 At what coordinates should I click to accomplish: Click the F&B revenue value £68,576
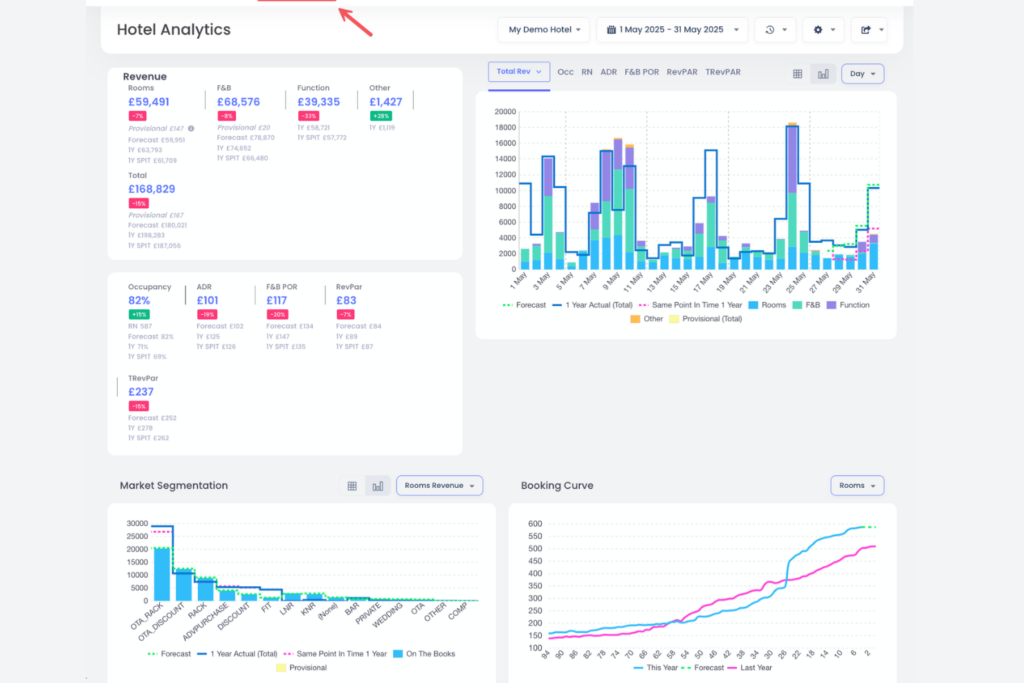pyautogui.click(x=238, y=102)
